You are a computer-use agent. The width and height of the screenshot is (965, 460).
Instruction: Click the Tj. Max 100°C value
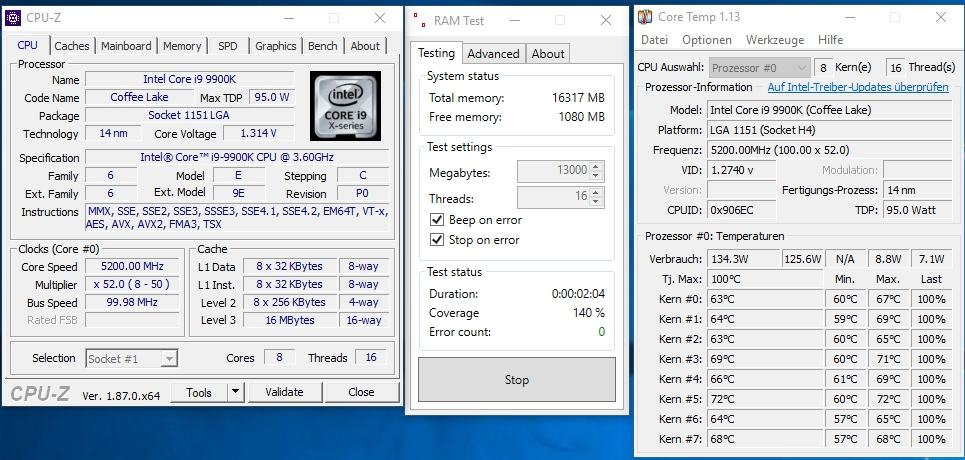pyautogui.click(x=764, y=279)
